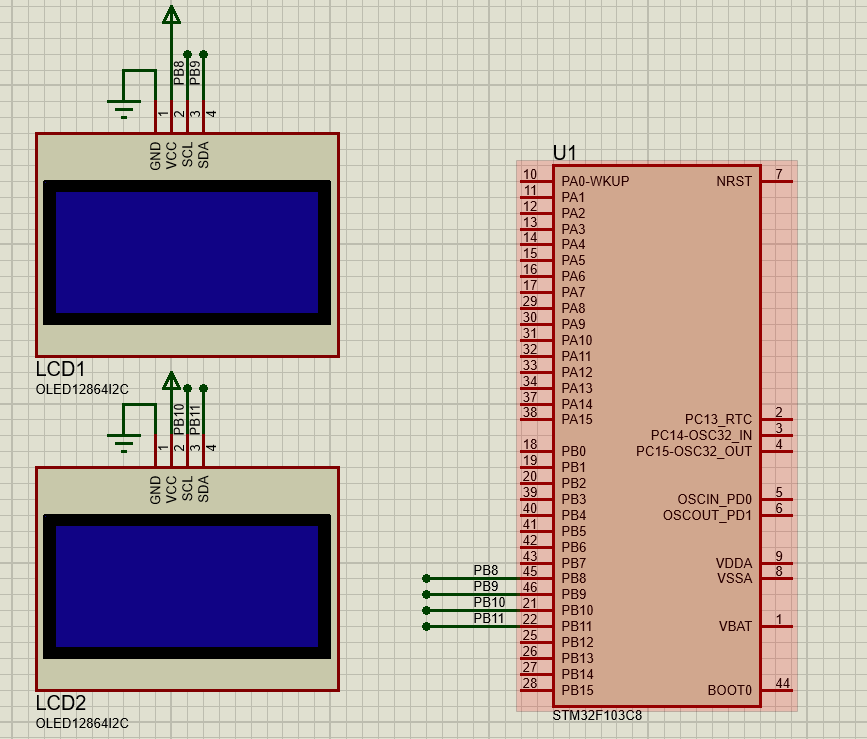Select the dark display screen of LCD1
This screenshot has height=739, width=867.
point(186,250)
